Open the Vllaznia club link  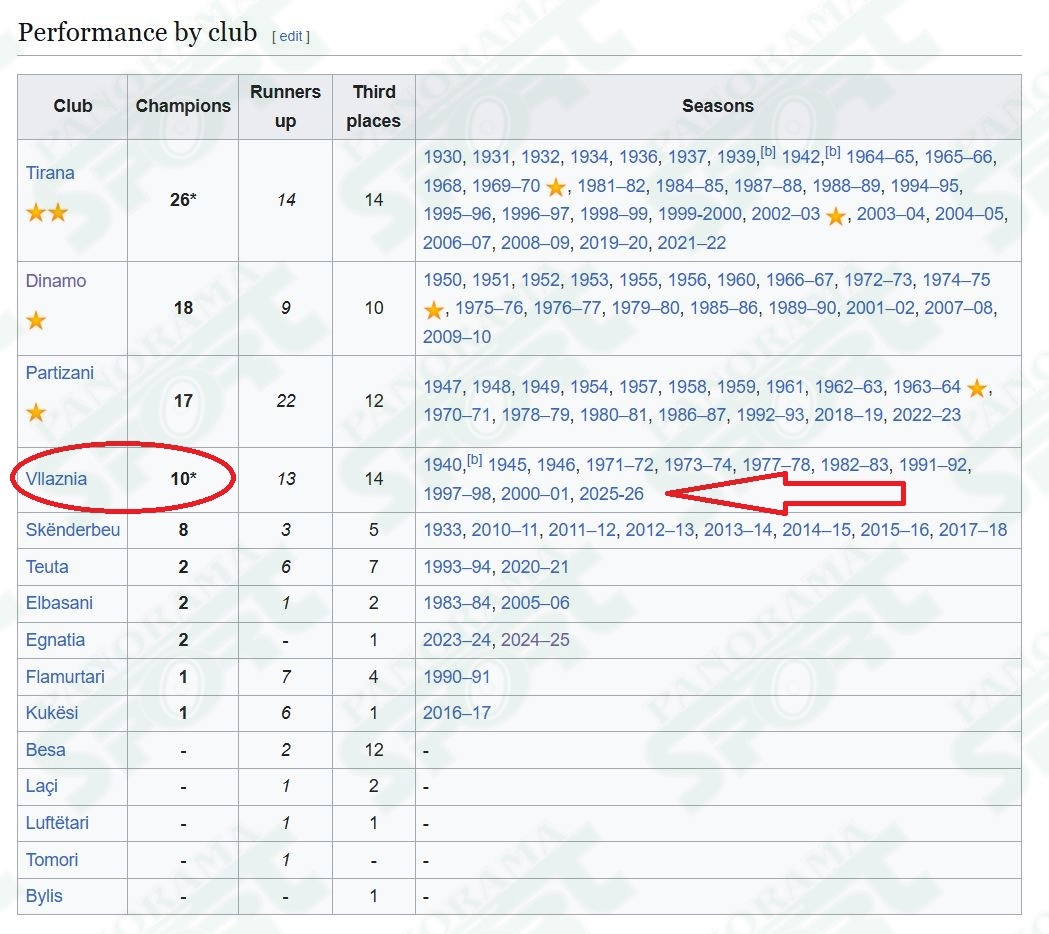(56, 479)
